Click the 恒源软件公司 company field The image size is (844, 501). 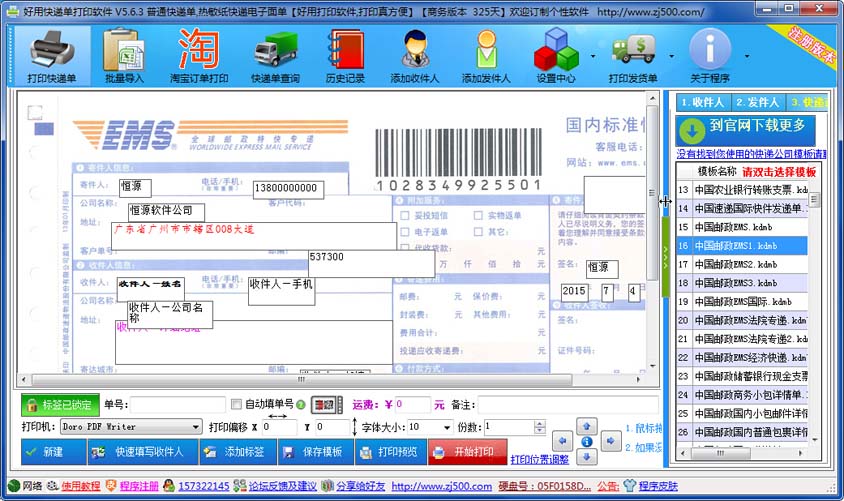[167, 211]
